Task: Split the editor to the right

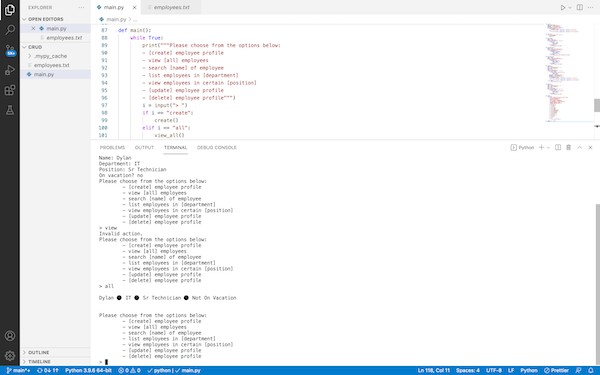Action: pos(580,7)
